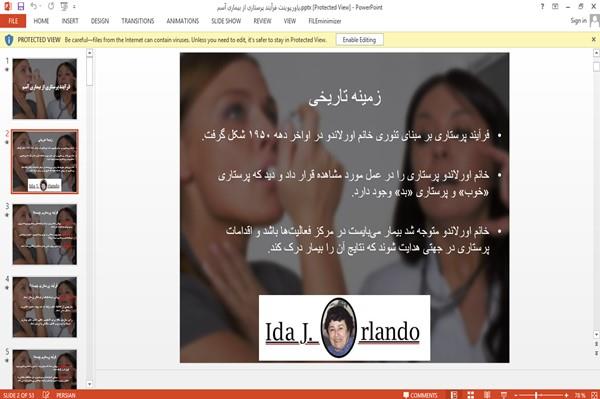The image size is (600, 399).
Task: Start slideshow from beginning via quick access icon
Action: 64,7
